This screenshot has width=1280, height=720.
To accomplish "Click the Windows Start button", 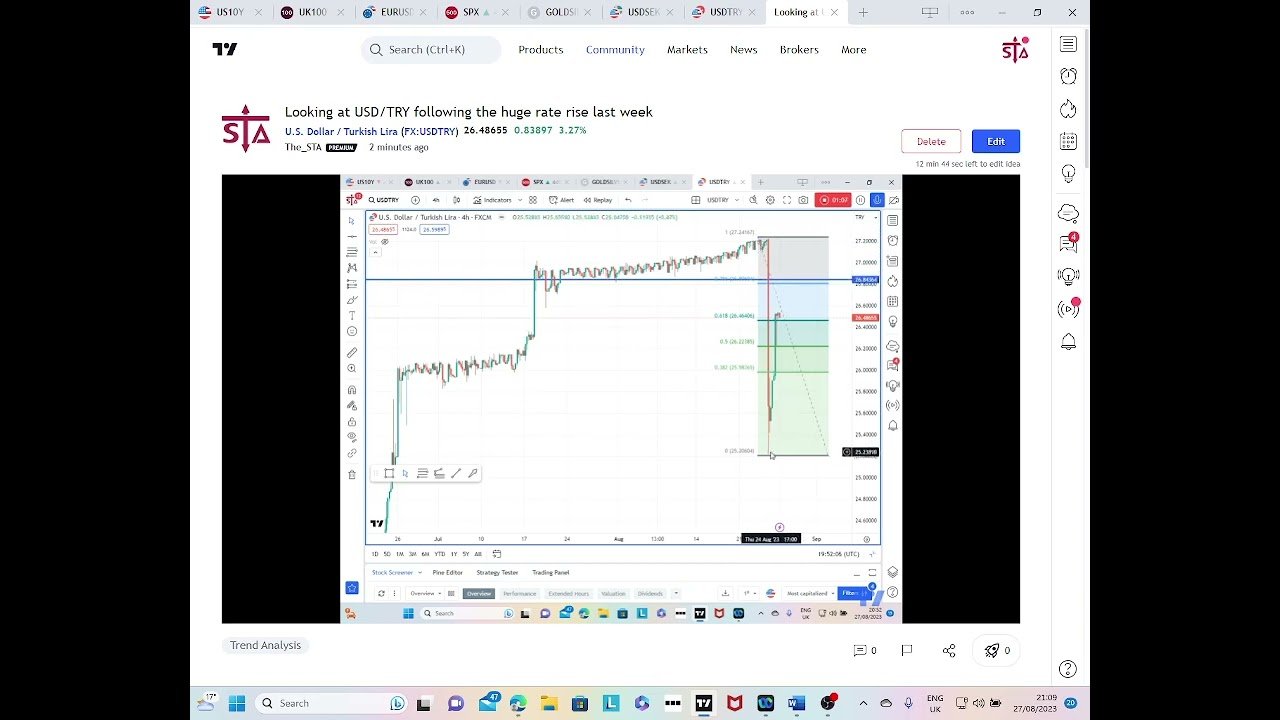I will click(x=237, y=703).
